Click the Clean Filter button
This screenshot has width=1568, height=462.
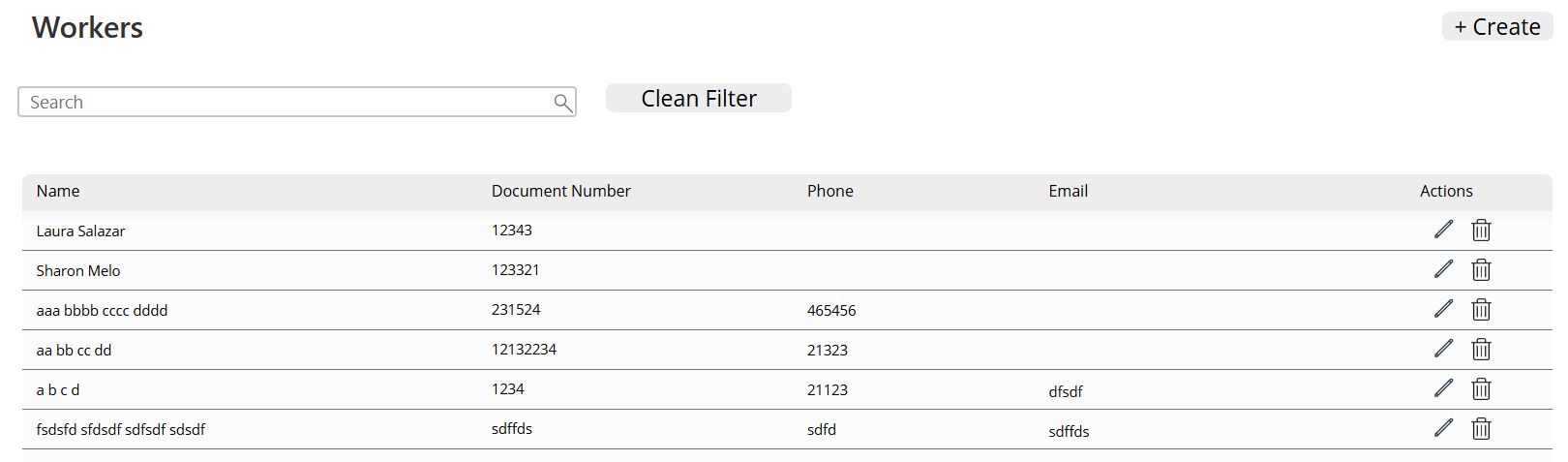coord(698,99)
